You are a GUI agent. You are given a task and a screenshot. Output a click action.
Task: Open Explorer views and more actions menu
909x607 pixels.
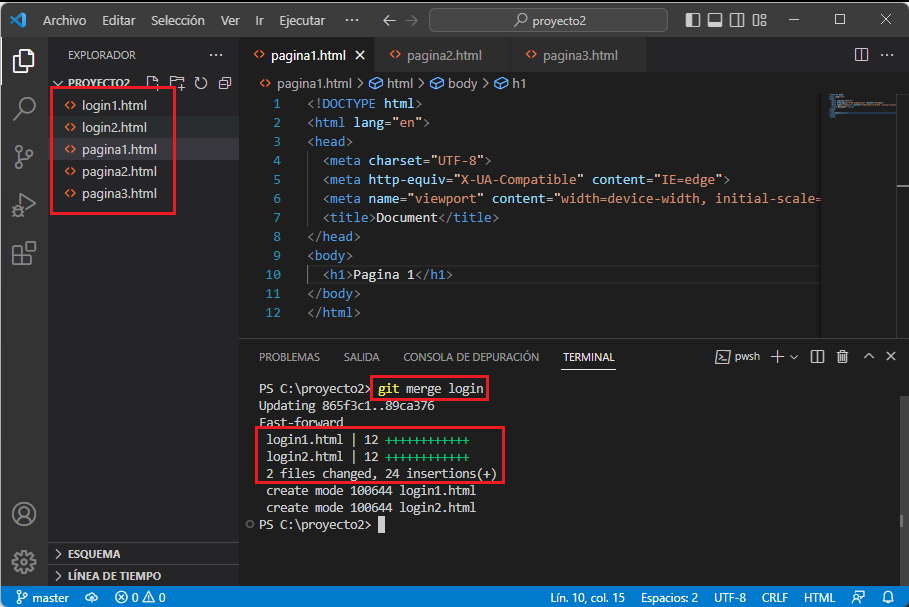[x=216, y=55]
